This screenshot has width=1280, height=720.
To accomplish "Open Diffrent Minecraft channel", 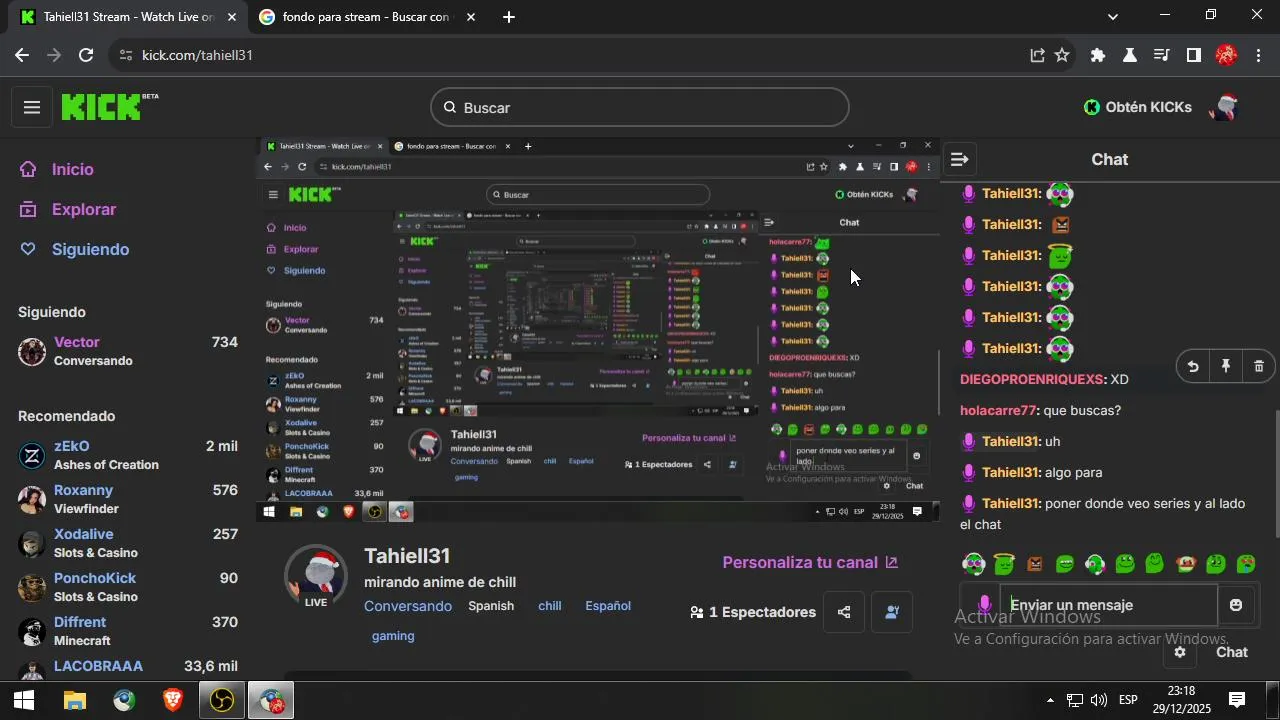I will coord(128,631).
